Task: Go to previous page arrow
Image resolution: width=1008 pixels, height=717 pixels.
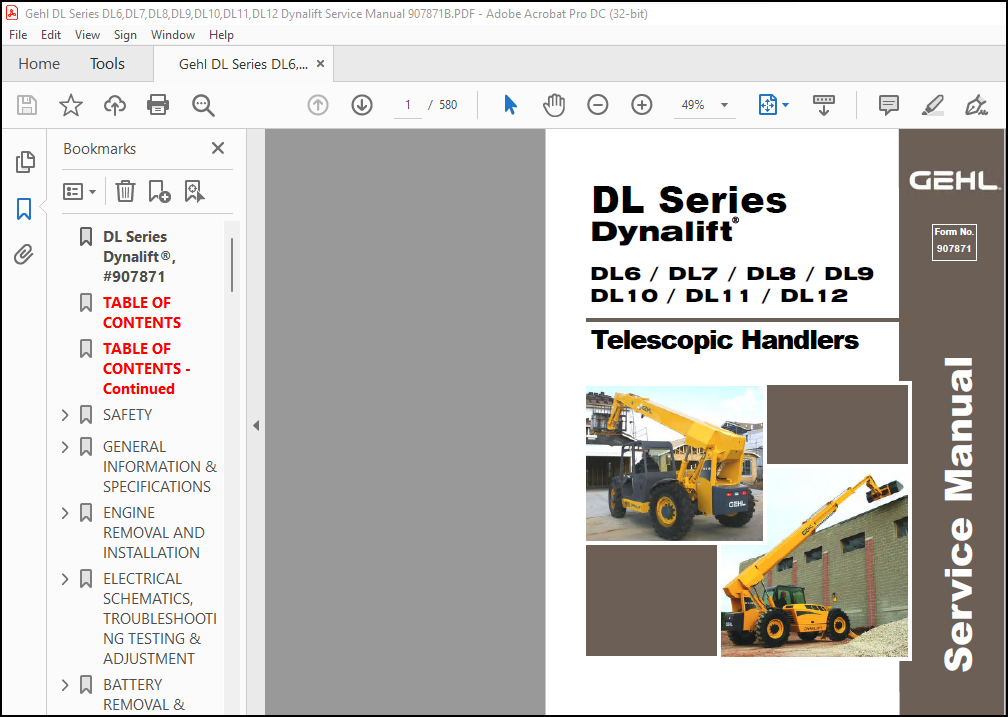Action: click(318, 105)
